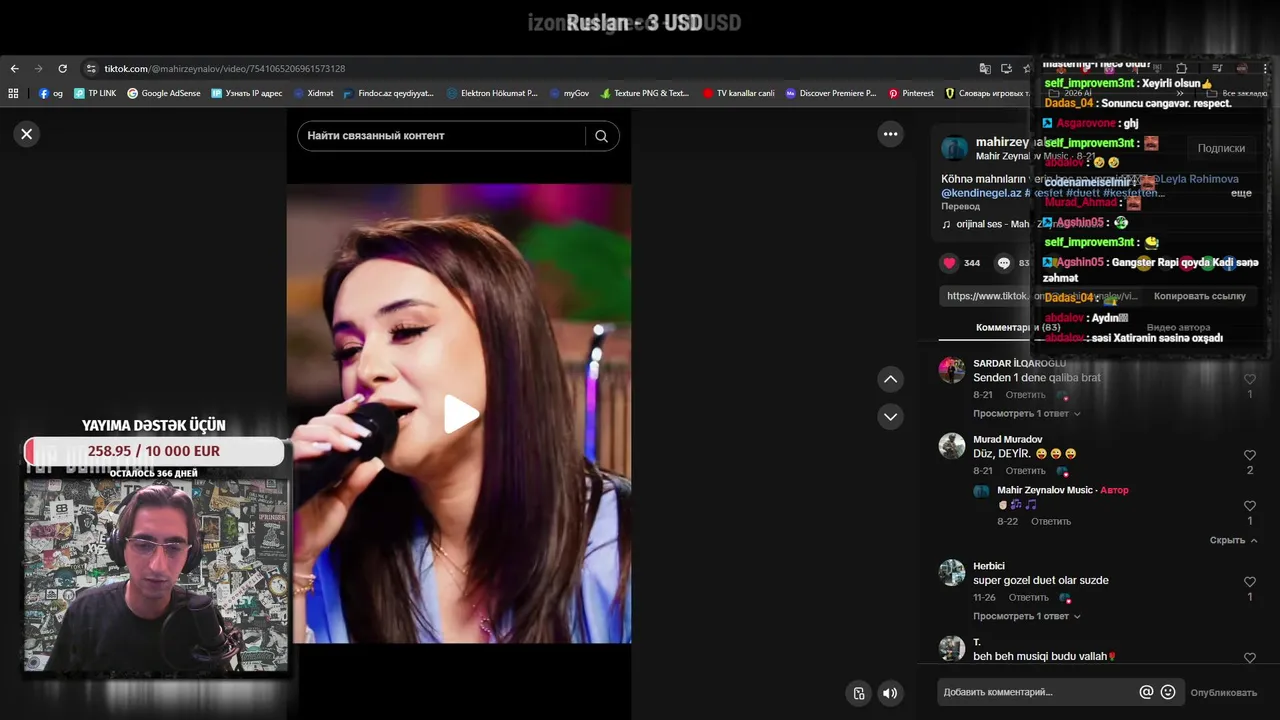
Task: Open Discover Premiere Pro bookmark
Action: click(x=831, y=93)
